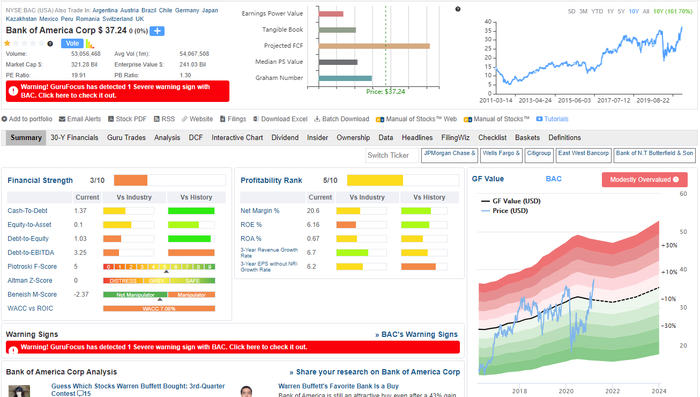Click the bar chart icon beside Vote
Screen dimensions: 700x397
[x=90, y=43]
